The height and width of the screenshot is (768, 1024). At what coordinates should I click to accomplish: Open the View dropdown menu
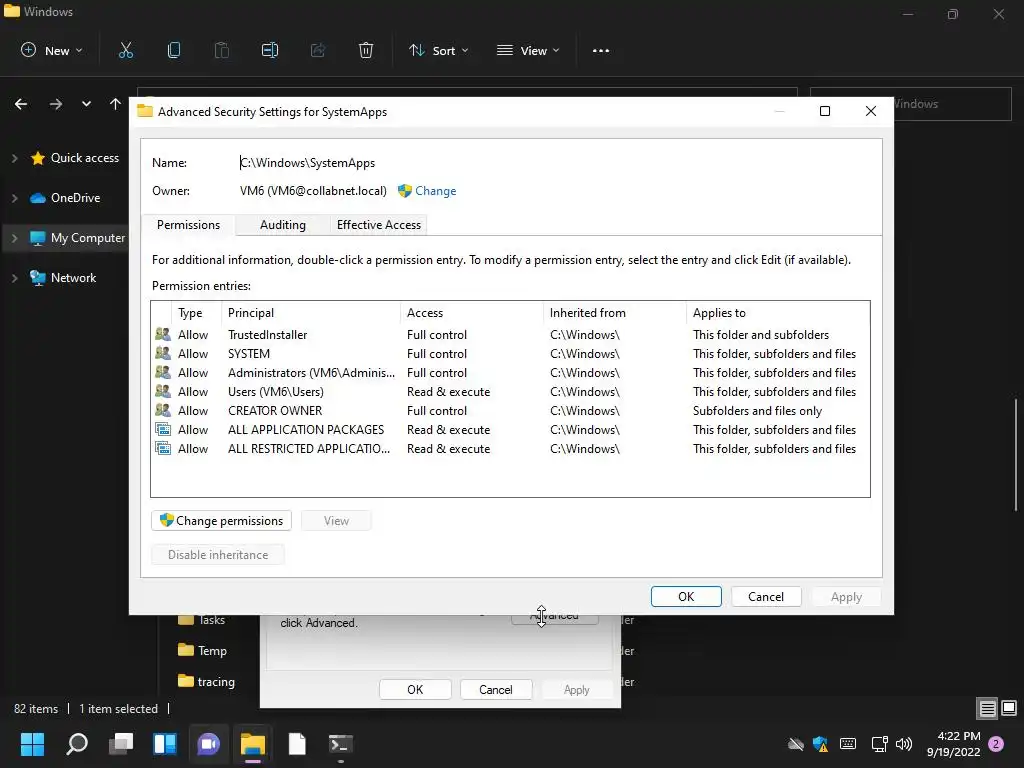click(528, 50)
